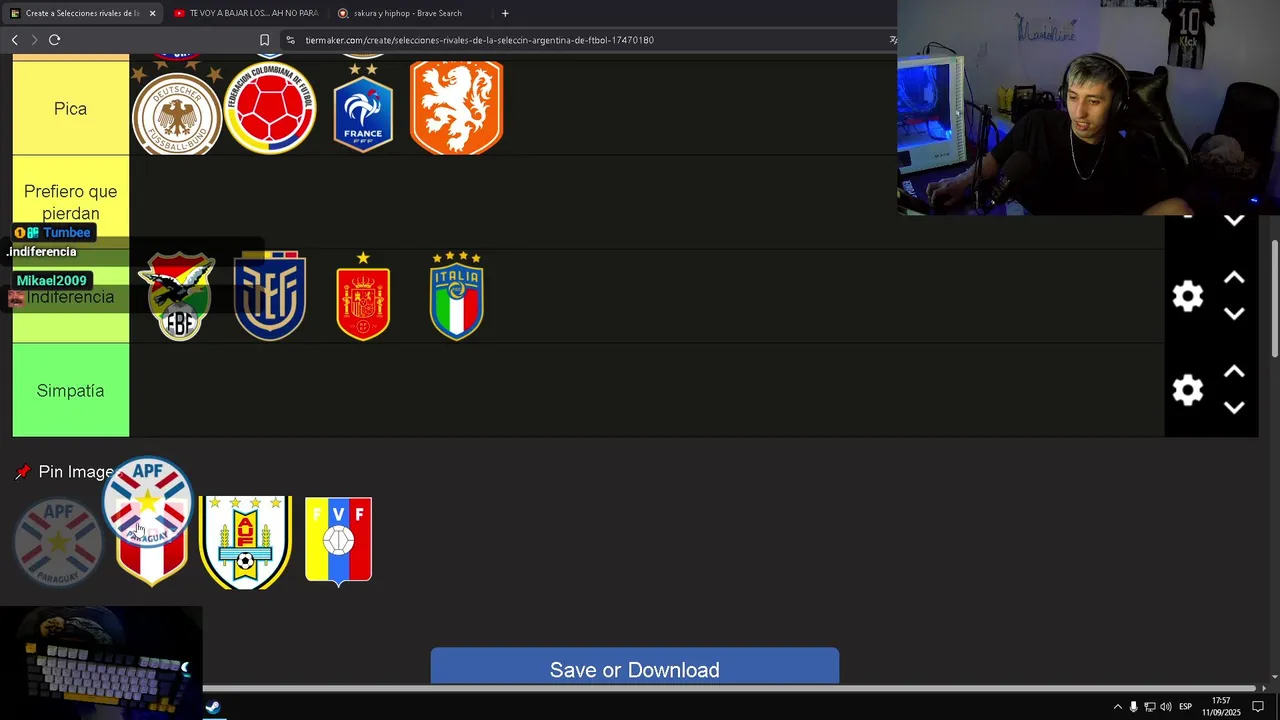Click the Save or Download button
The height and width of the screenshot is (720, 1280).
coord(635,667)
